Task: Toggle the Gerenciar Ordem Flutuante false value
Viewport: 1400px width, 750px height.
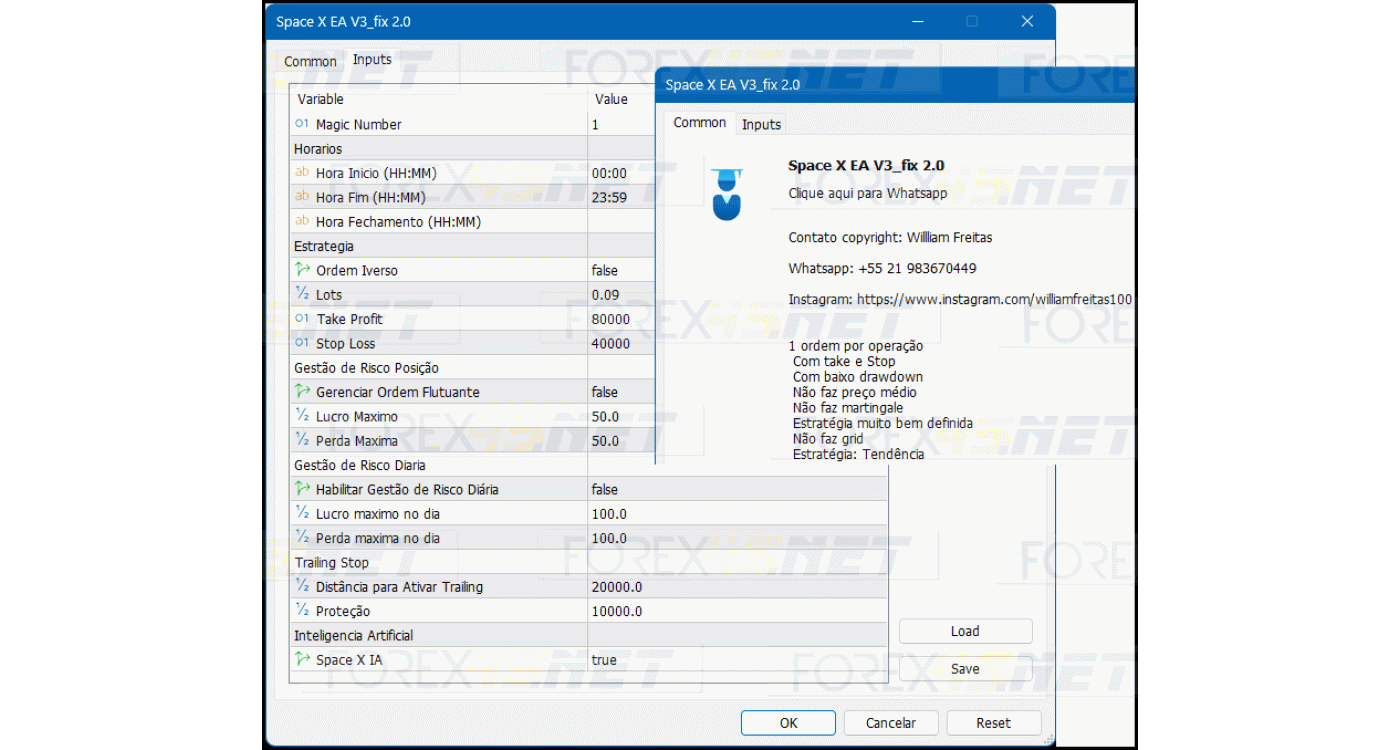Action: [x=620, y=392]
